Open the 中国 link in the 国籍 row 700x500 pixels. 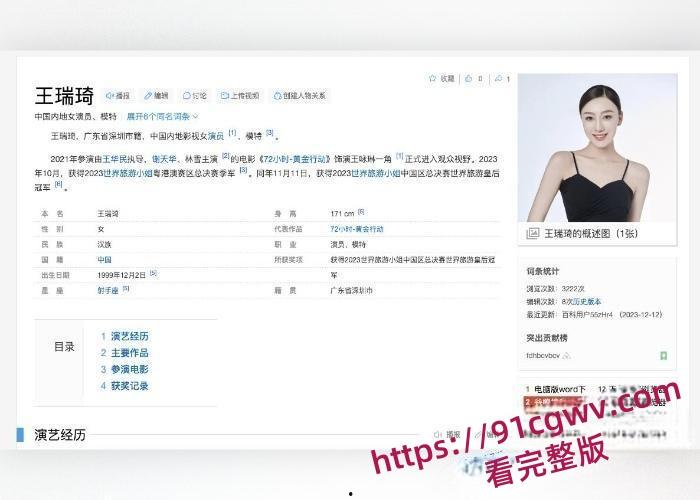pyautogui.click(x=104, y=260)
